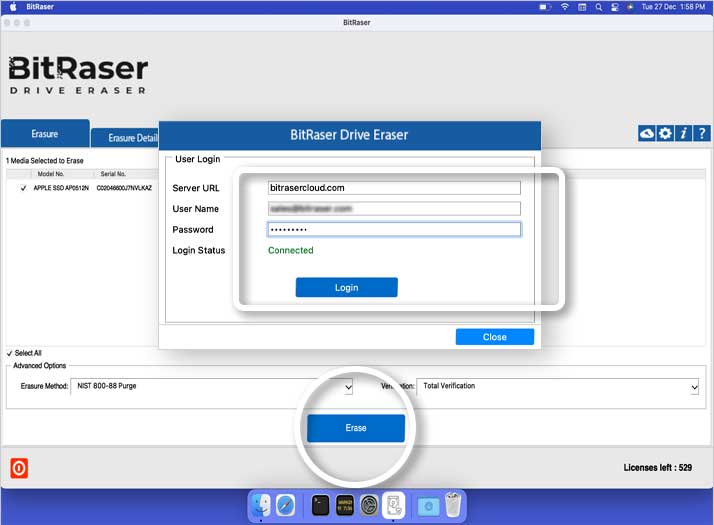Click the Licenses left : 529 text
714x525 pixels.
pos(658,468)
